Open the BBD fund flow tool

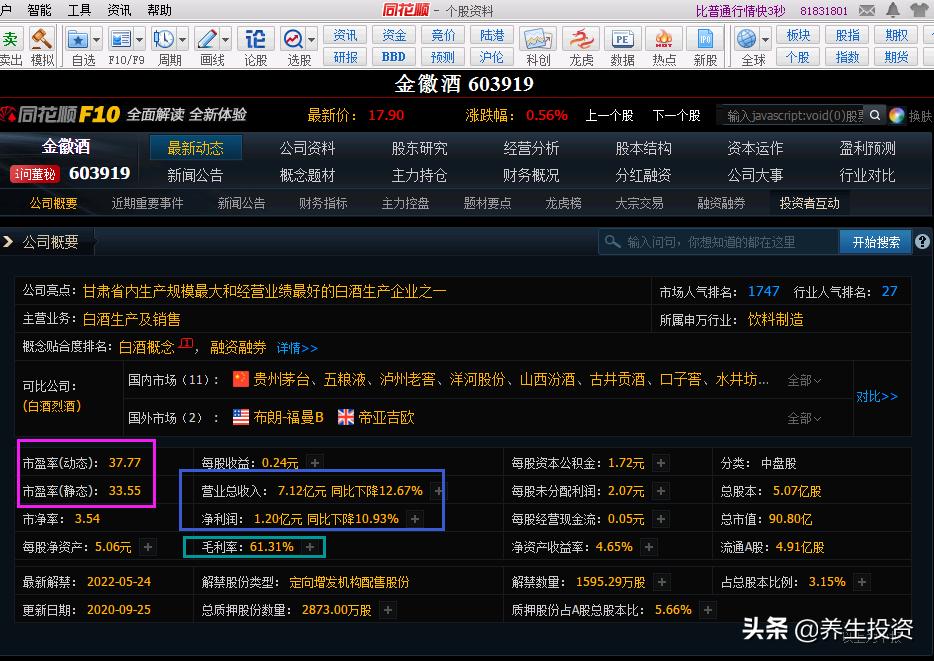click(x=392, y=56)
